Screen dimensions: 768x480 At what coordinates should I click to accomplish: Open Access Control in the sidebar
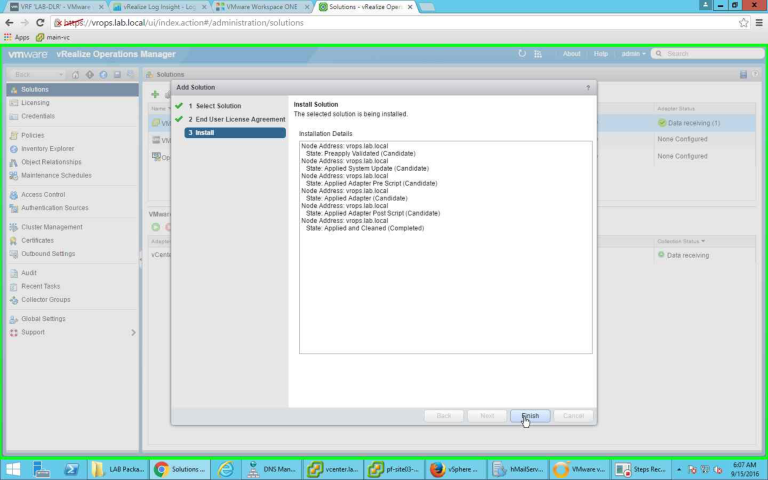coord(43,194)
